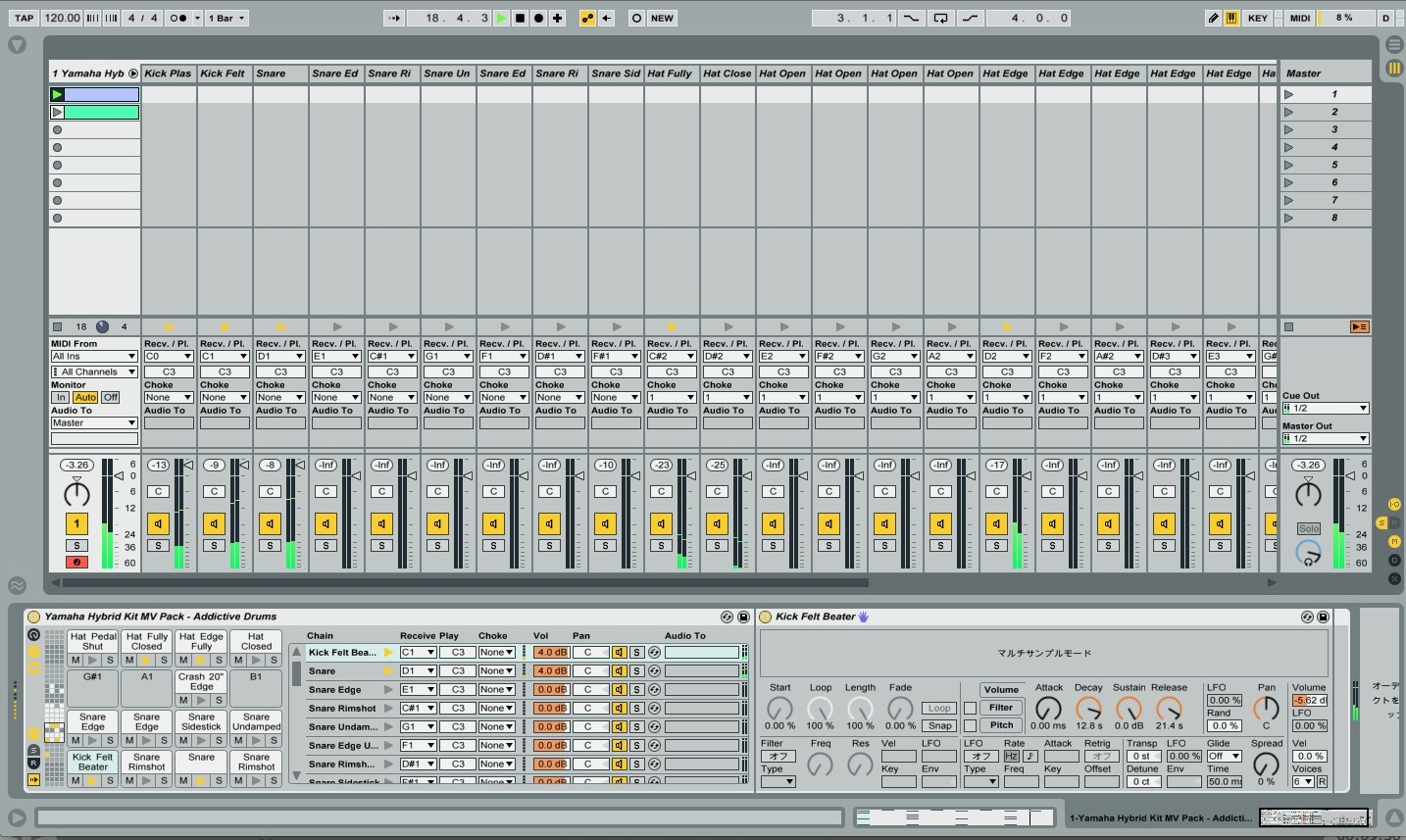Click the Overdub plus button
Viewport: 1406px width, 840px height.
pos(557,18)
